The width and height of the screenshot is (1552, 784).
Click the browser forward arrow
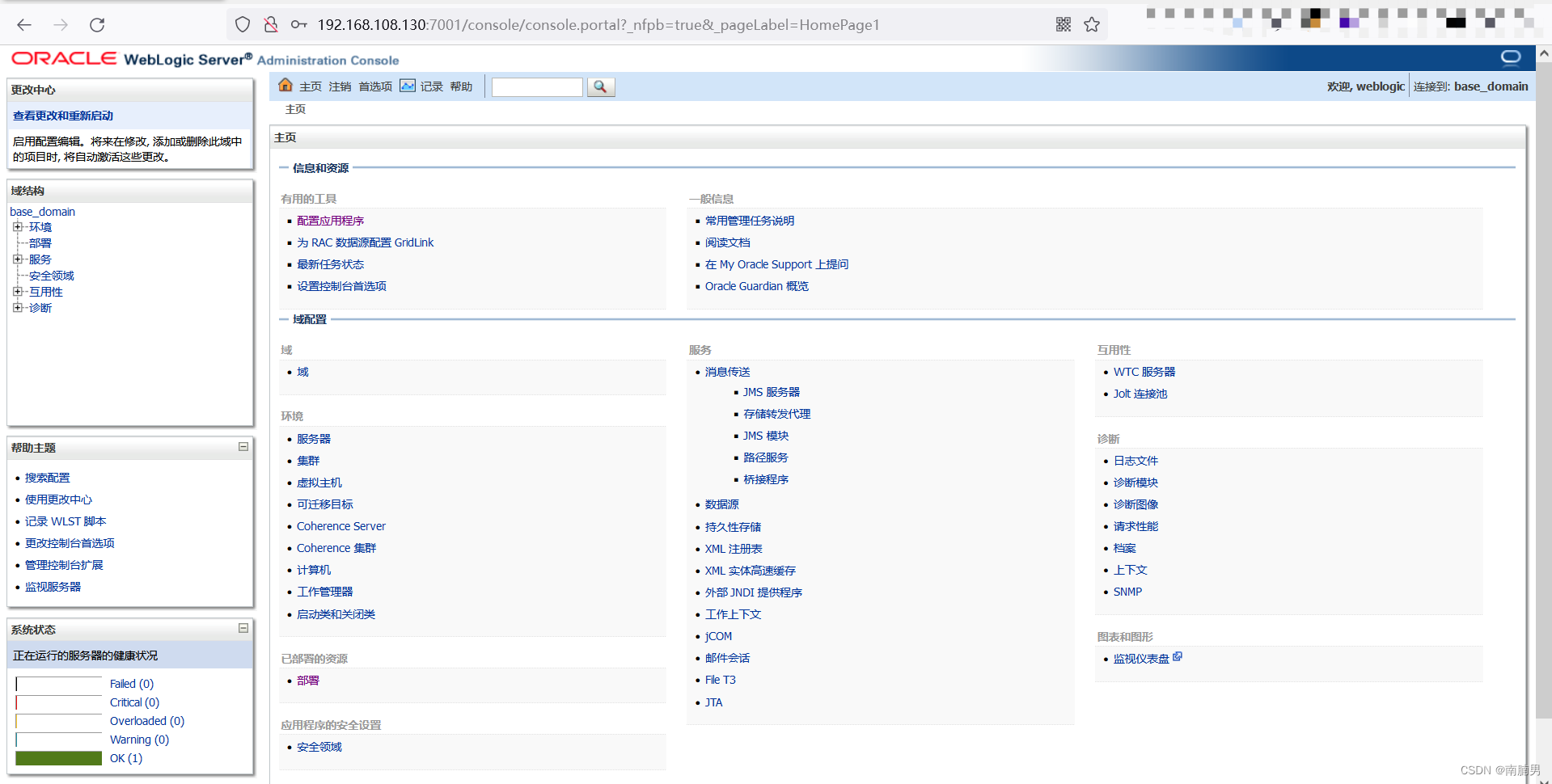point(61,25)
